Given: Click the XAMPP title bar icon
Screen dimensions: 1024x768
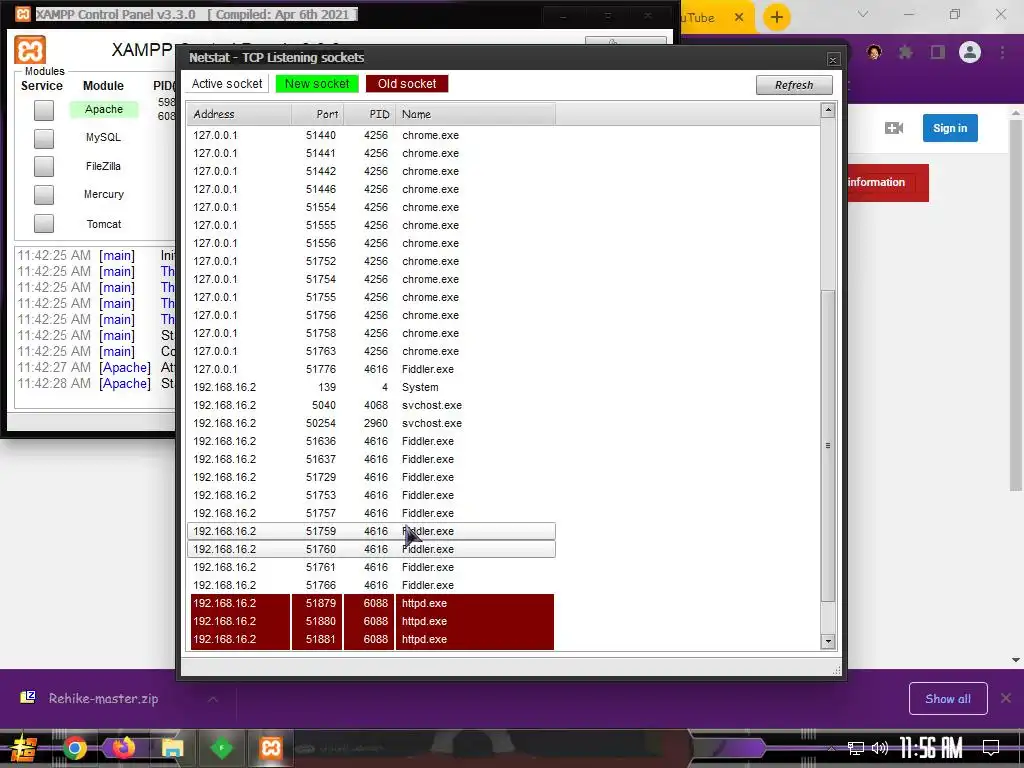Looking at the screenshot, I should pyautogui.click(x=22, y=14).
